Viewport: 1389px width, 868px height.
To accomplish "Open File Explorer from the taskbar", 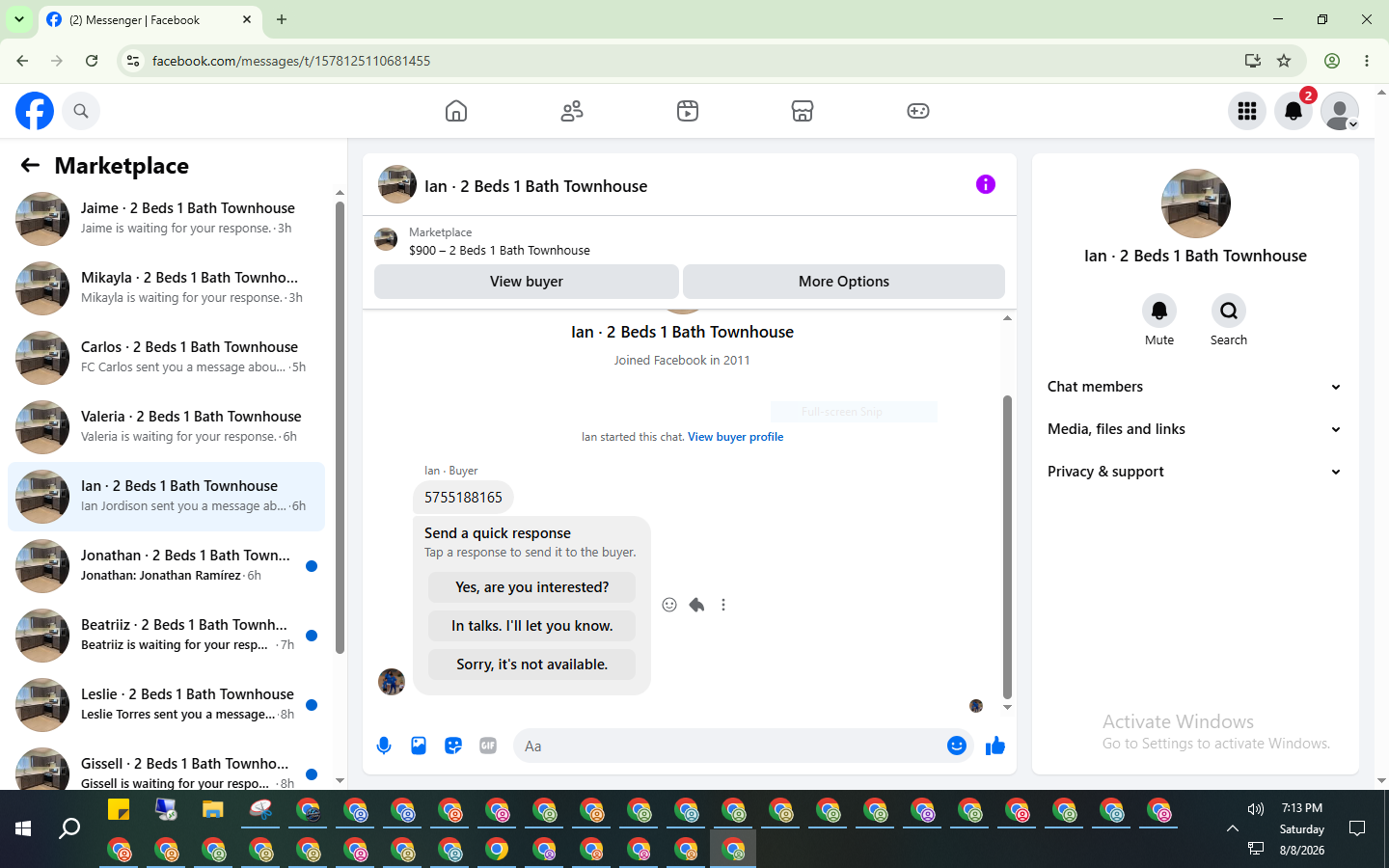I will 212,809.
